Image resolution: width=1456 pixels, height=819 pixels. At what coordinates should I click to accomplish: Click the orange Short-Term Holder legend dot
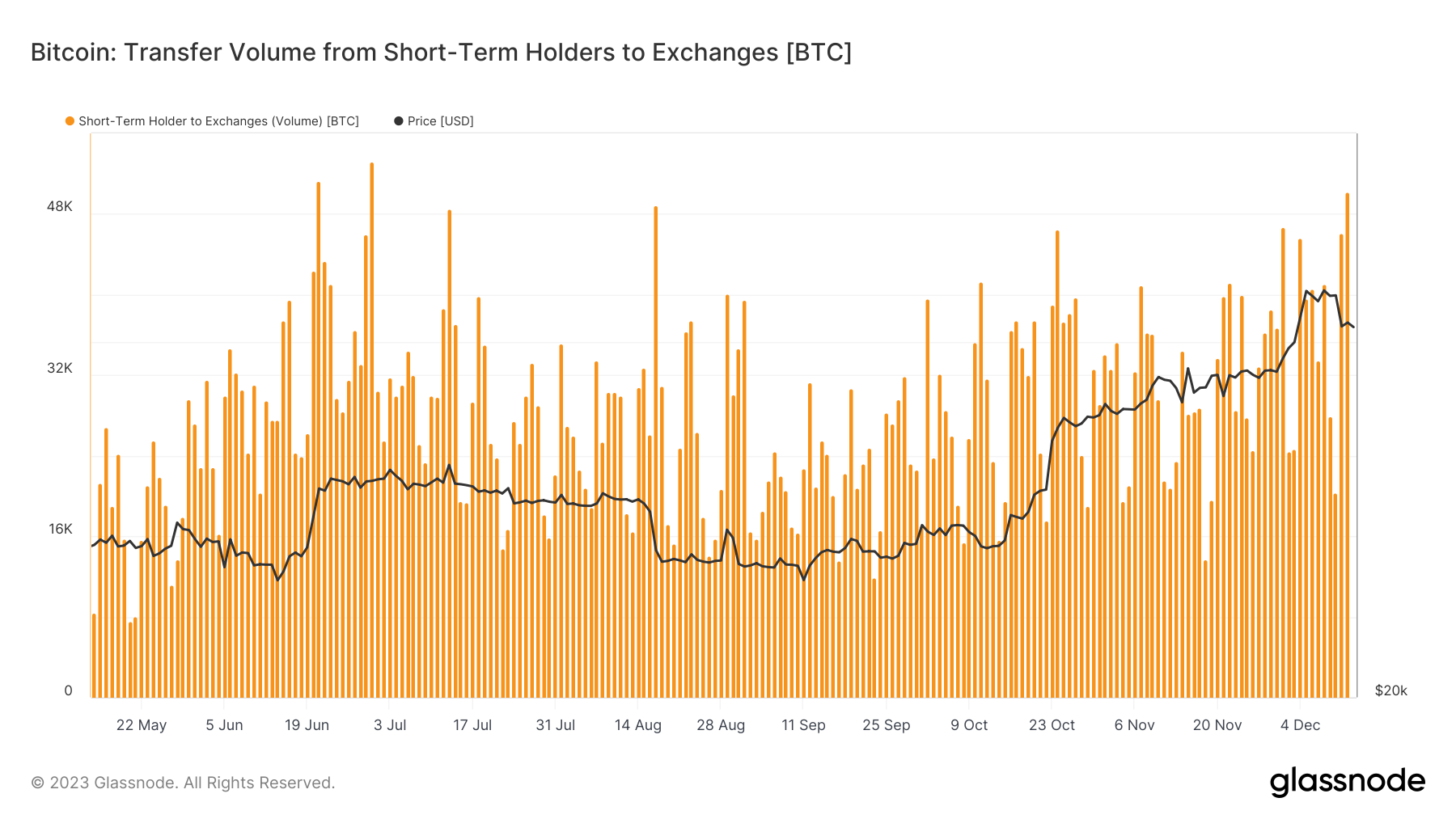click(70, 121)
